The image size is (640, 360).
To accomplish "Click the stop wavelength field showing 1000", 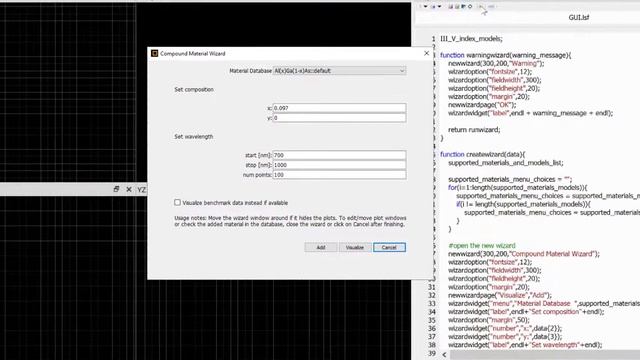I will pos(339,165).
